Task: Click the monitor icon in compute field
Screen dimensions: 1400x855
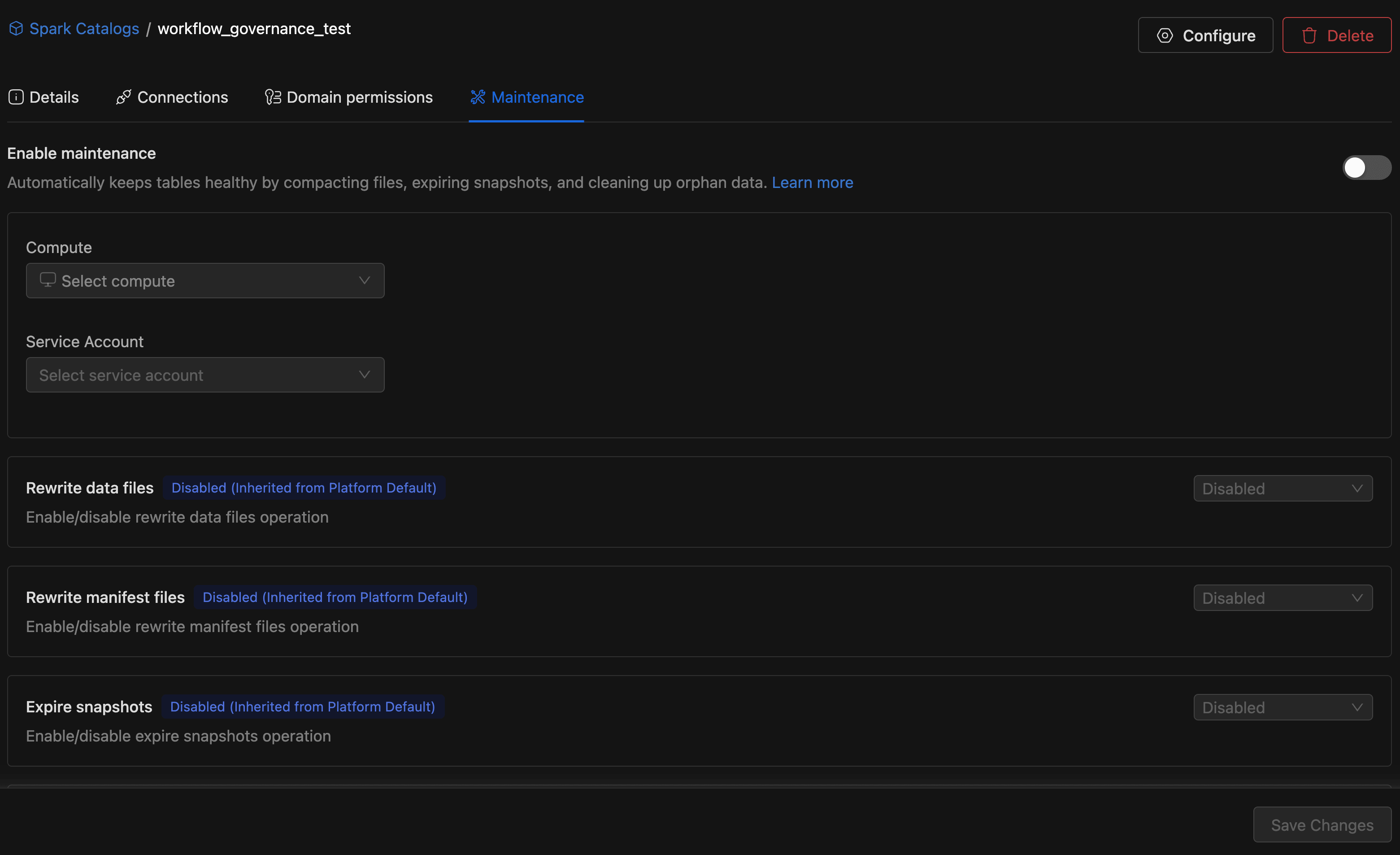Action: coord(48,280)
